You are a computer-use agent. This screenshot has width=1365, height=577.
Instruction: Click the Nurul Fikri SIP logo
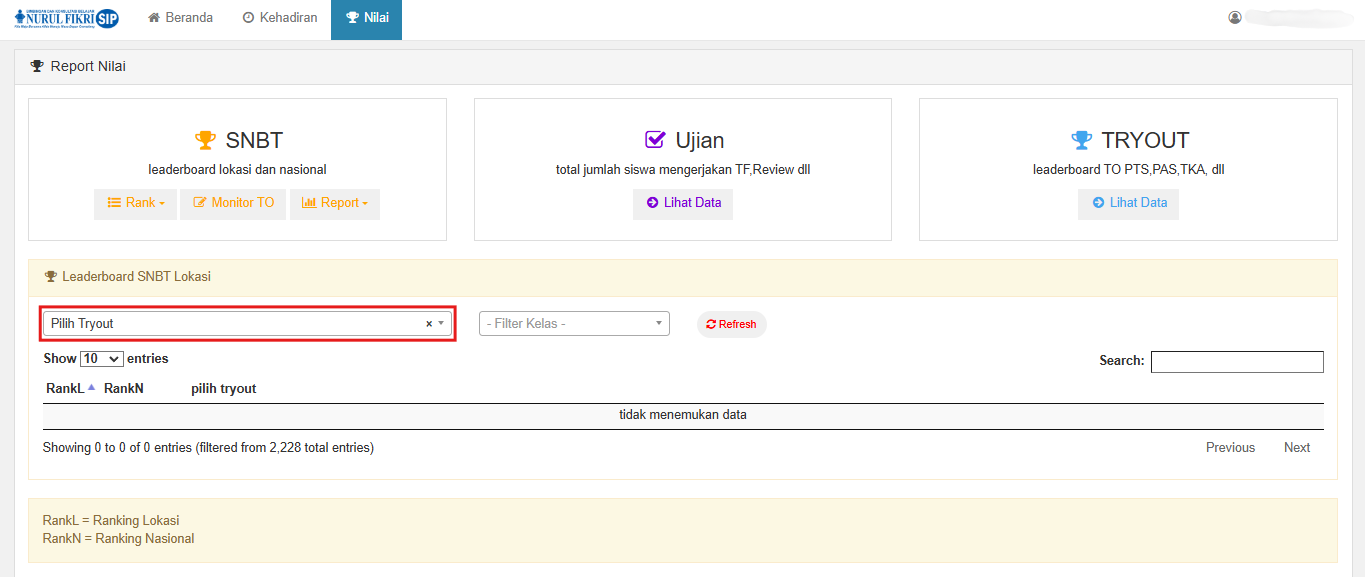pos(67,18)
